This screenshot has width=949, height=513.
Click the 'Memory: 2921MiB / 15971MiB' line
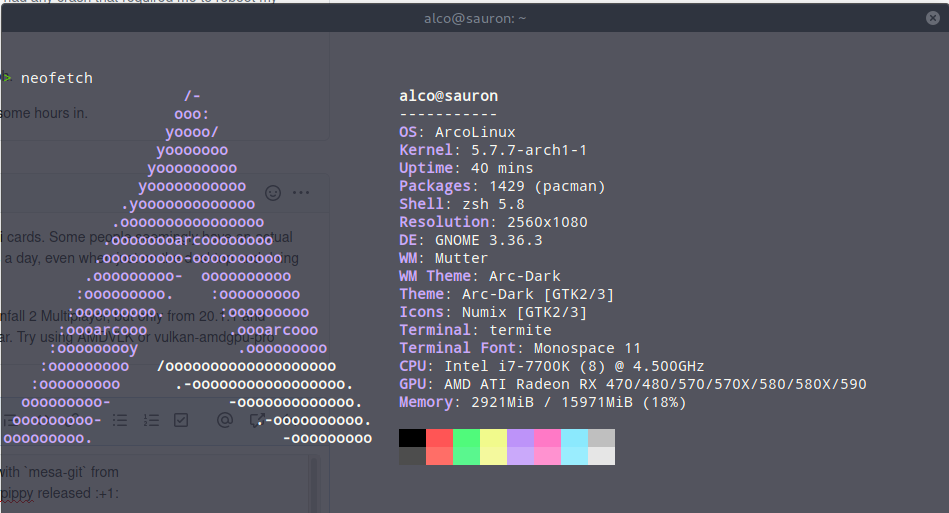542,402
